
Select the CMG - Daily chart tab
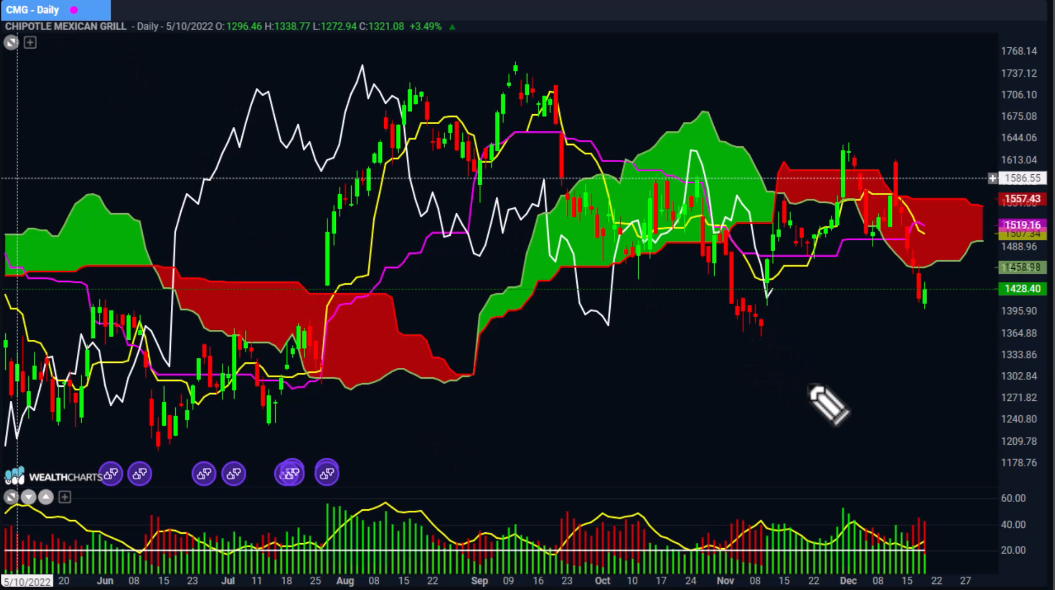point(55,9)
